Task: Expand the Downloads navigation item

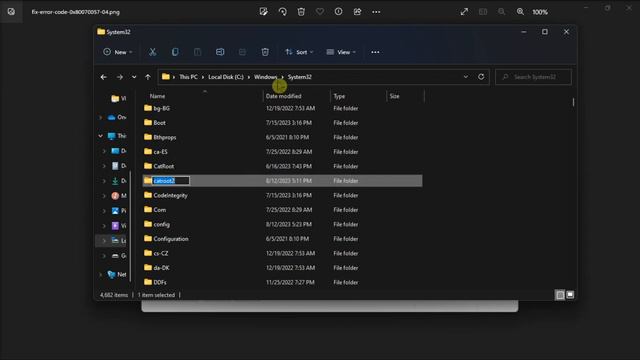Action: pos(104,181)
